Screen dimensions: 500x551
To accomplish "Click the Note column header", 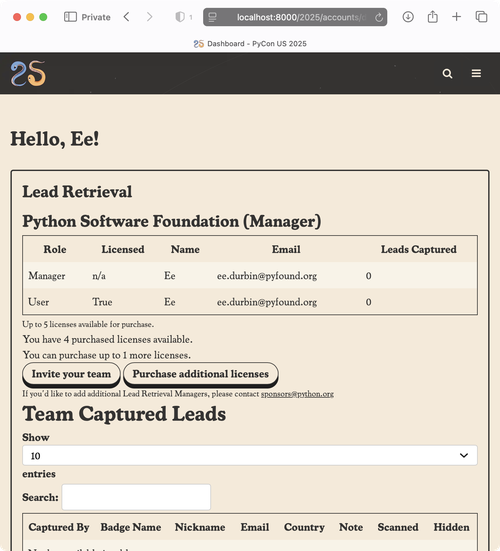I will point(351,527).
